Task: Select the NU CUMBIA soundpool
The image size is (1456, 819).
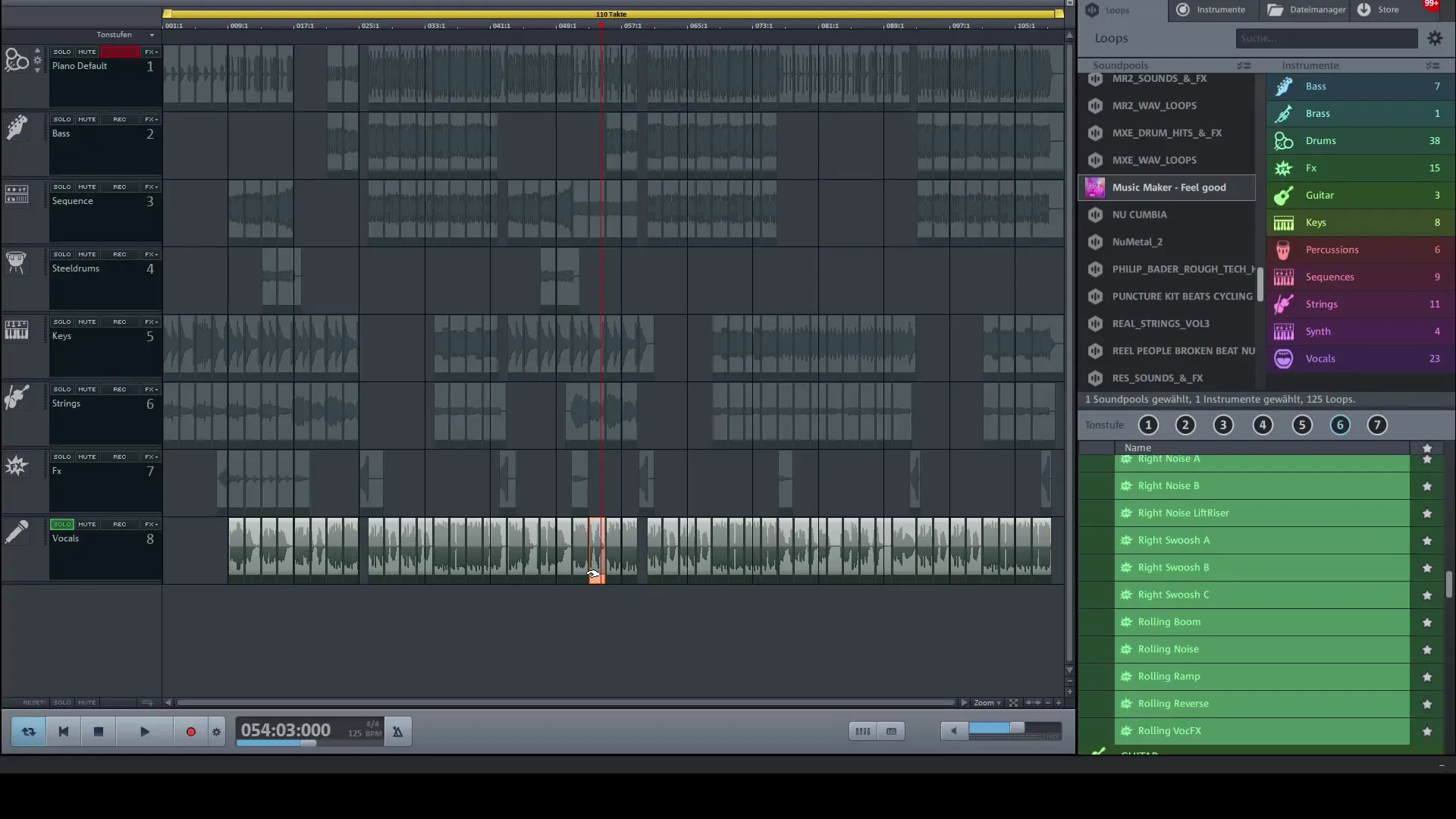Action: point(1166,215)
